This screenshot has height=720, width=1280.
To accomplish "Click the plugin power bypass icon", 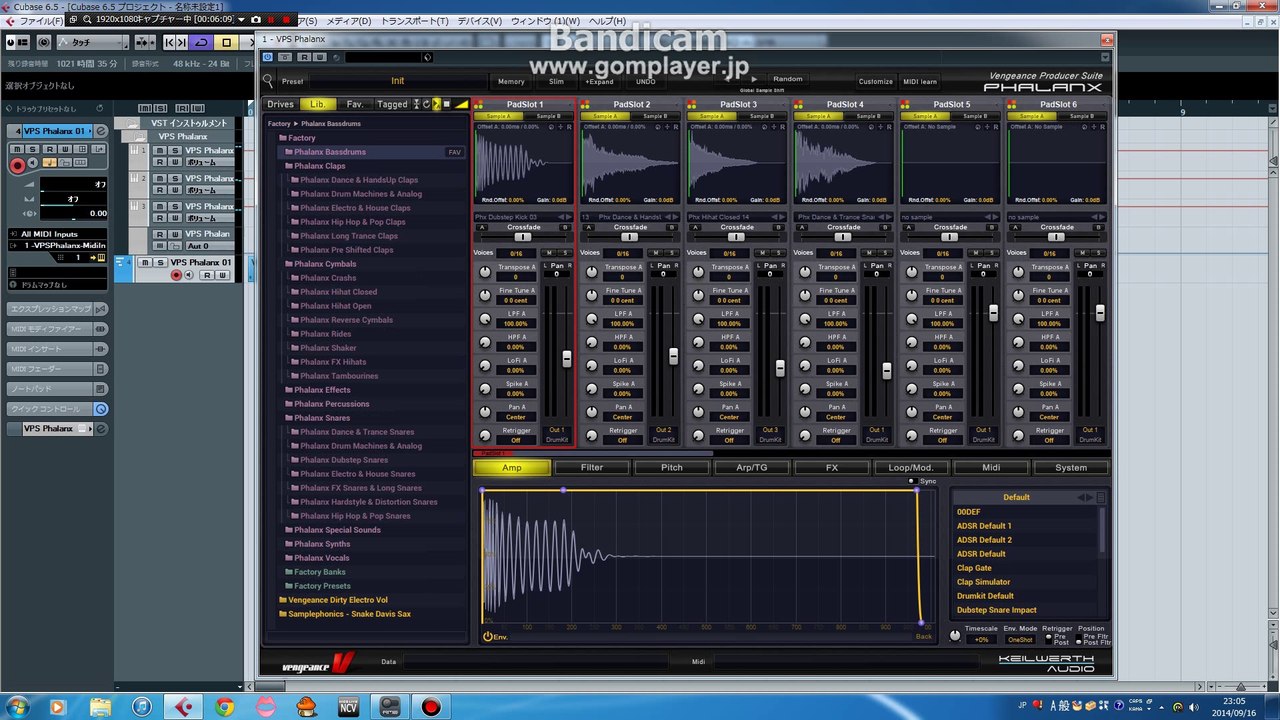I will [x=268, y=57].
